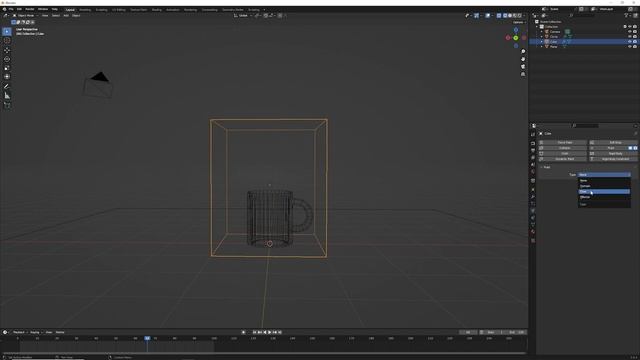Click the viewport zoom magnifier icon

pyautogui.click(x=523, y=51)
